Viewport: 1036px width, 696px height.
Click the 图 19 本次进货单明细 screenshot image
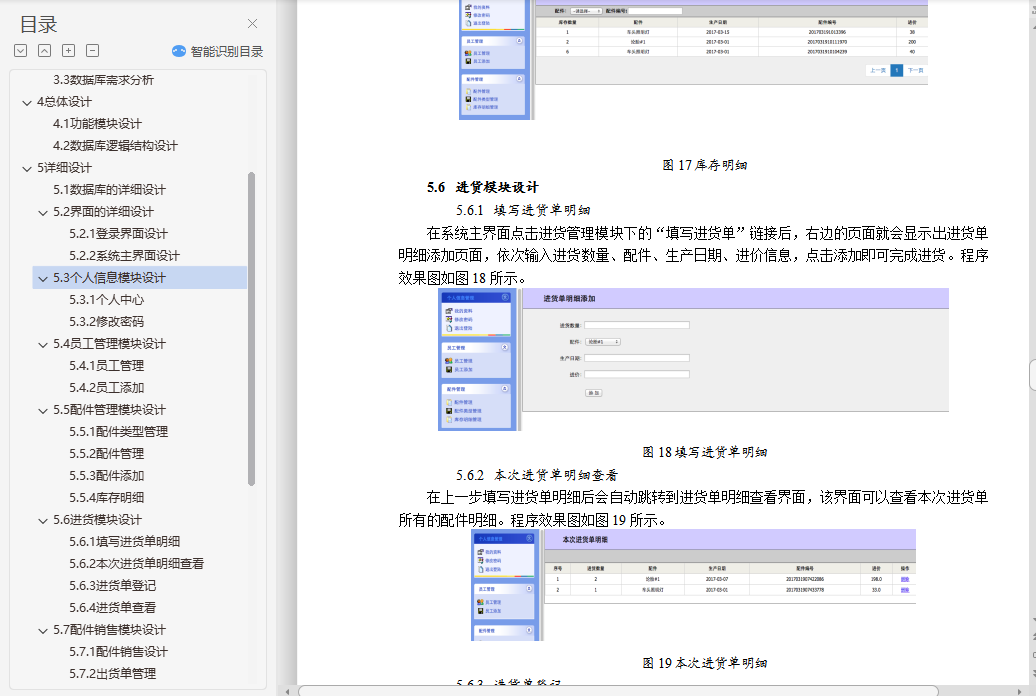click(693, 585)
